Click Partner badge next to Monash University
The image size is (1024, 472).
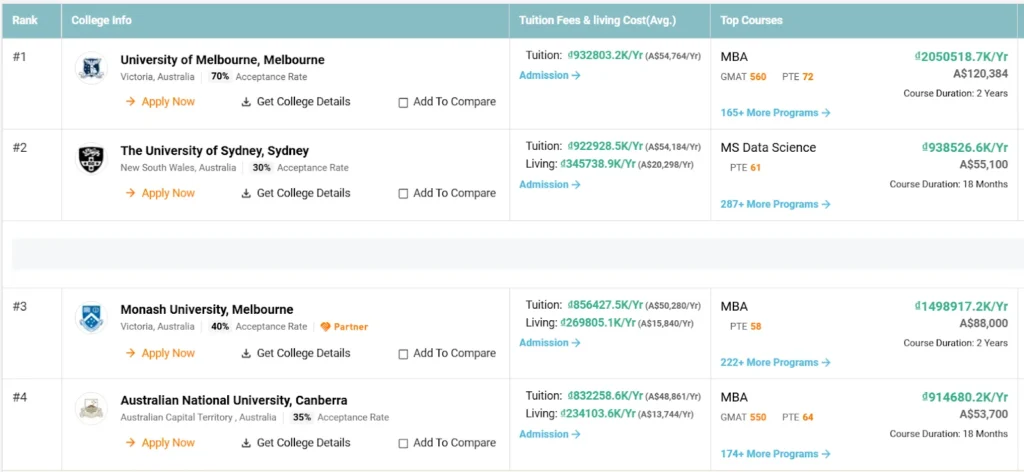pos(344,326)
